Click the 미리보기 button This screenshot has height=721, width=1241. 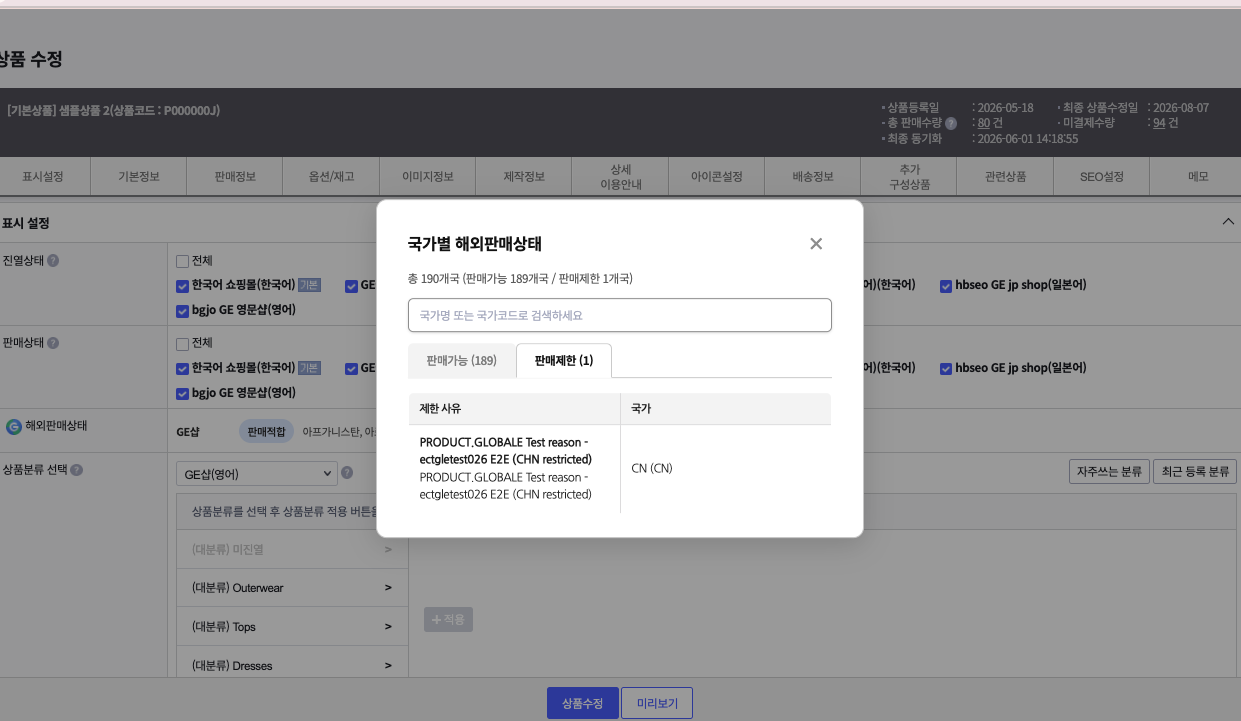tap(657, 703)
